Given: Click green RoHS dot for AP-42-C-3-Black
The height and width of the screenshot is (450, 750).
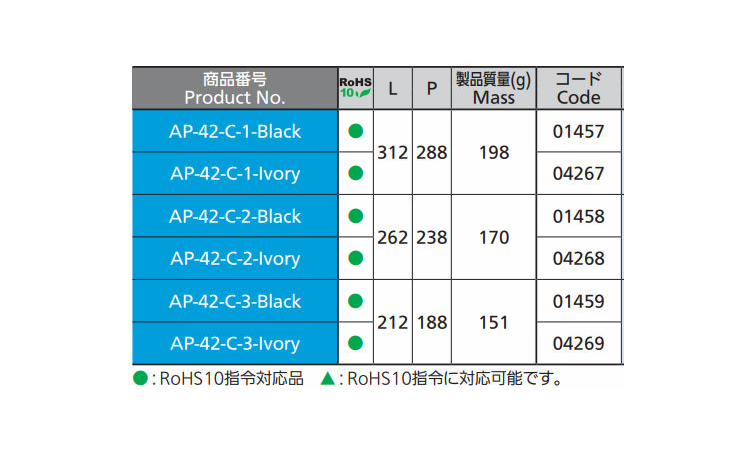Looking at the screenshot, I should click(355, 301).
